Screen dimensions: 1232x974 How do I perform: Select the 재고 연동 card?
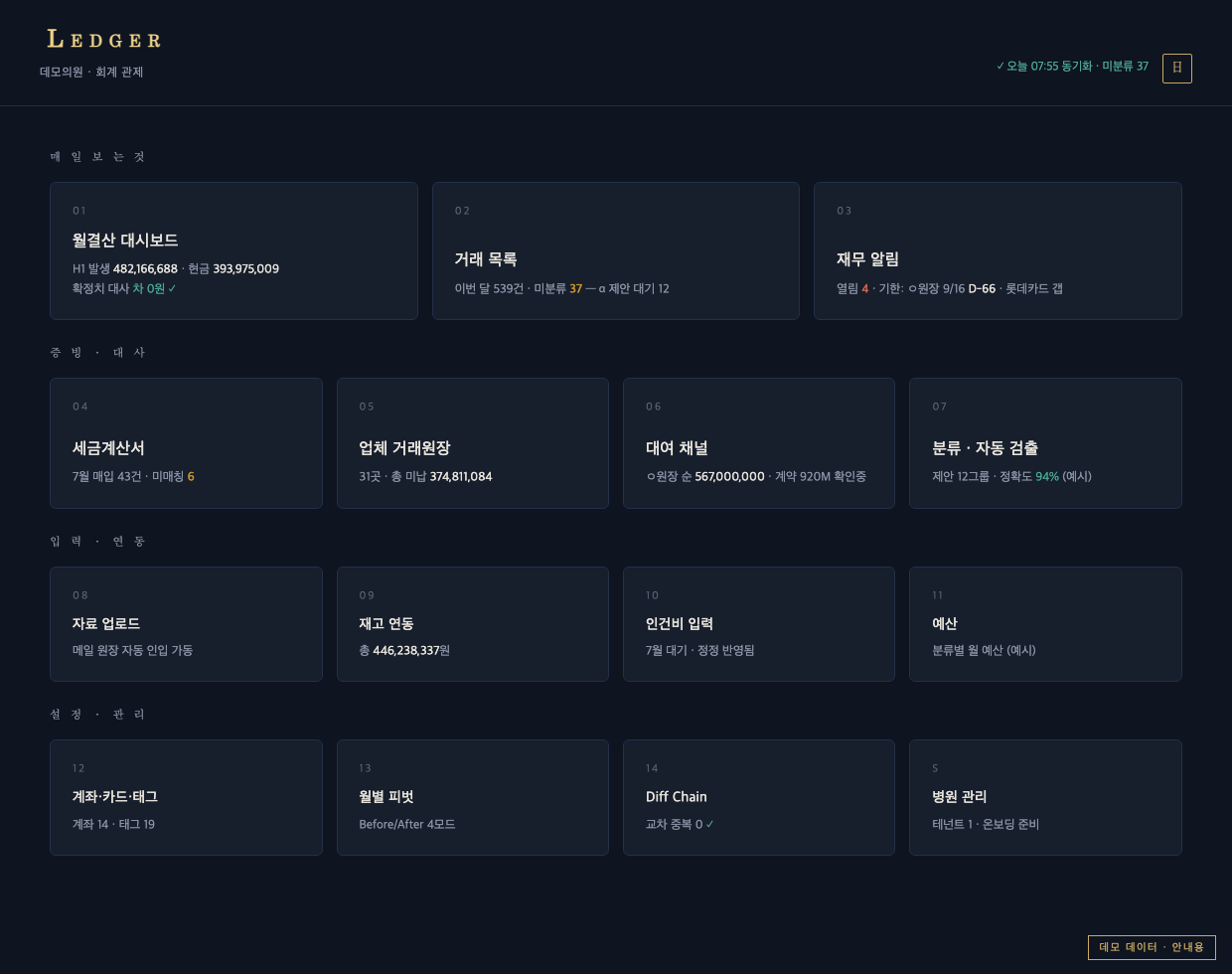[473, 624]
